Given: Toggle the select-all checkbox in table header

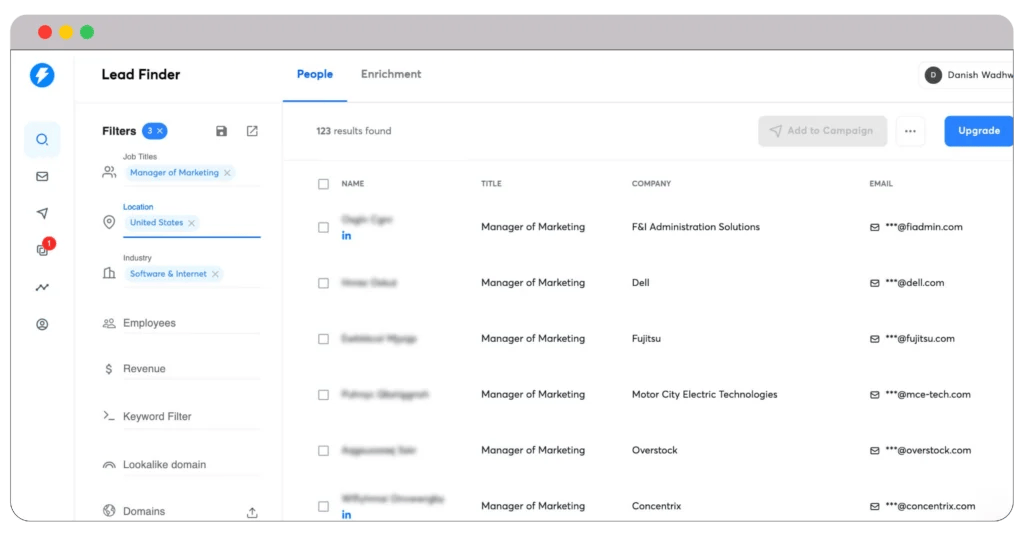Looking at the screenshot, I should tap(323, 184).
